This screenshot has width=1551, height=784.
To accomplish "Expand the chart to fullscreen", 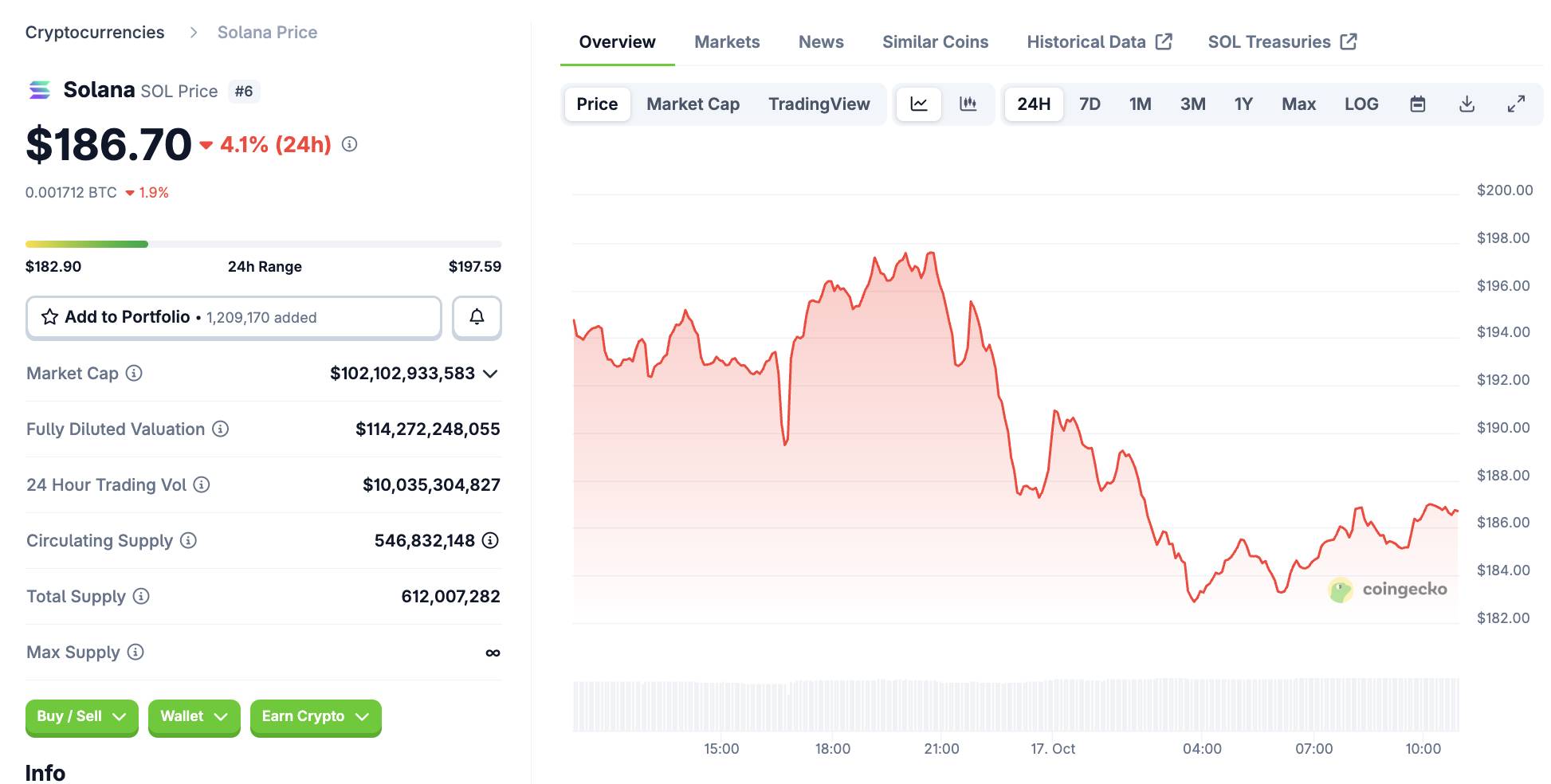I will [x=1516, y=104].
